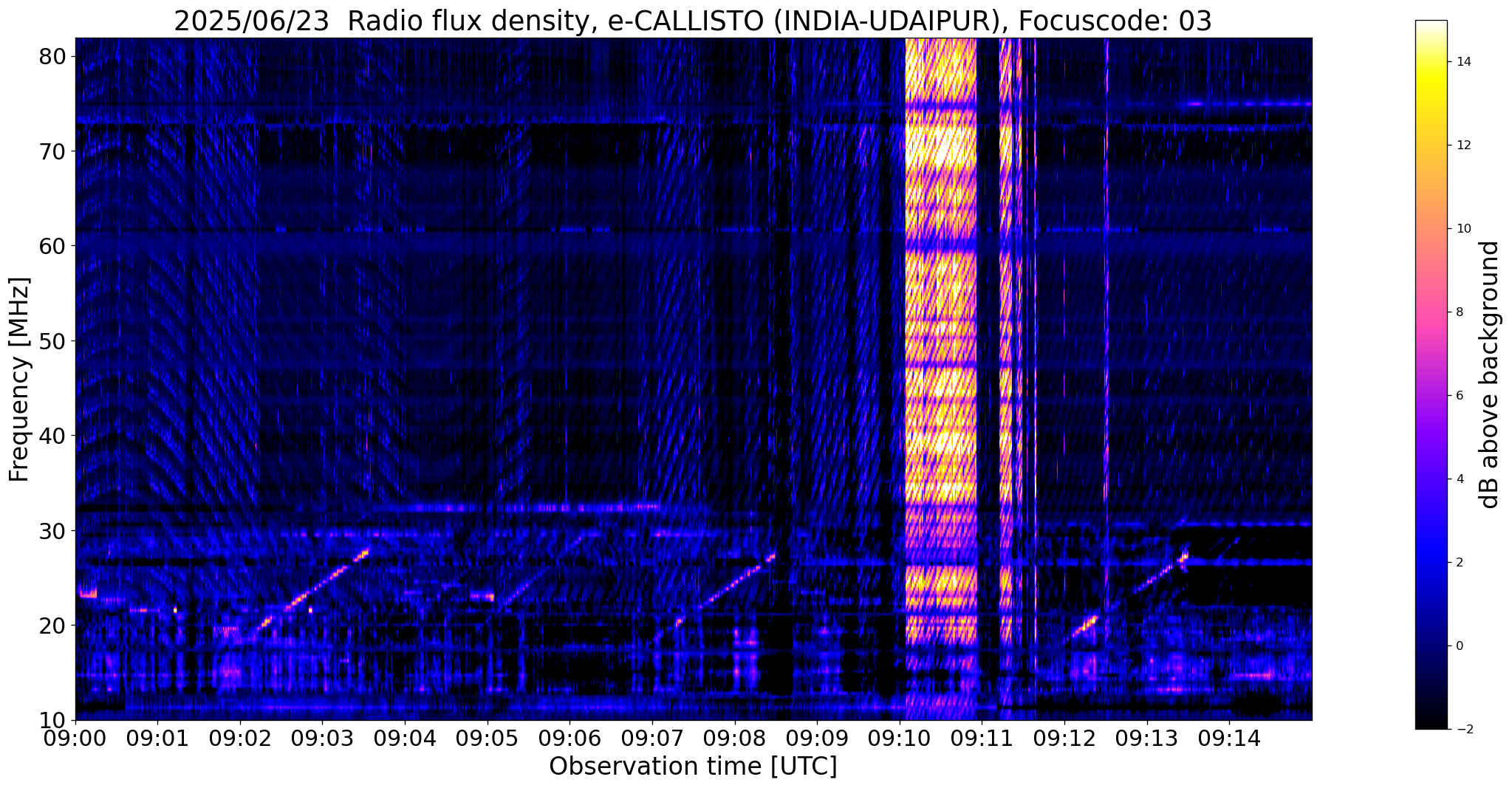The width and height of the screenshot is (1512, 788).
Task: Click the 09:03 time tick label
Action: (323, 738)
